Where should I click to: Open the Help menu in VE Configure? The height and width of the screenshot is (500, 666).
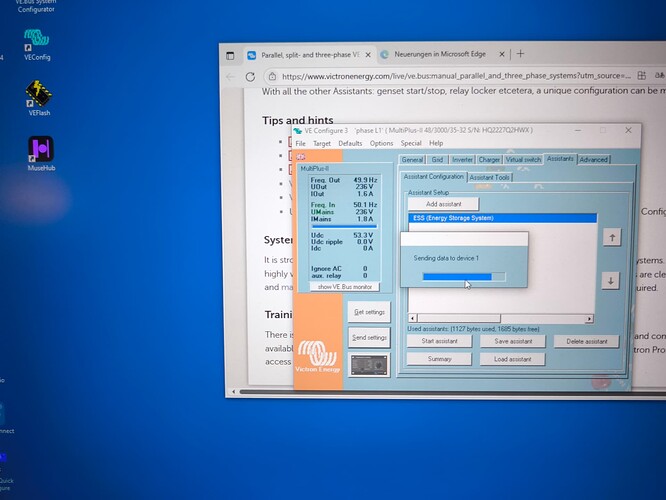pos(436,143)
